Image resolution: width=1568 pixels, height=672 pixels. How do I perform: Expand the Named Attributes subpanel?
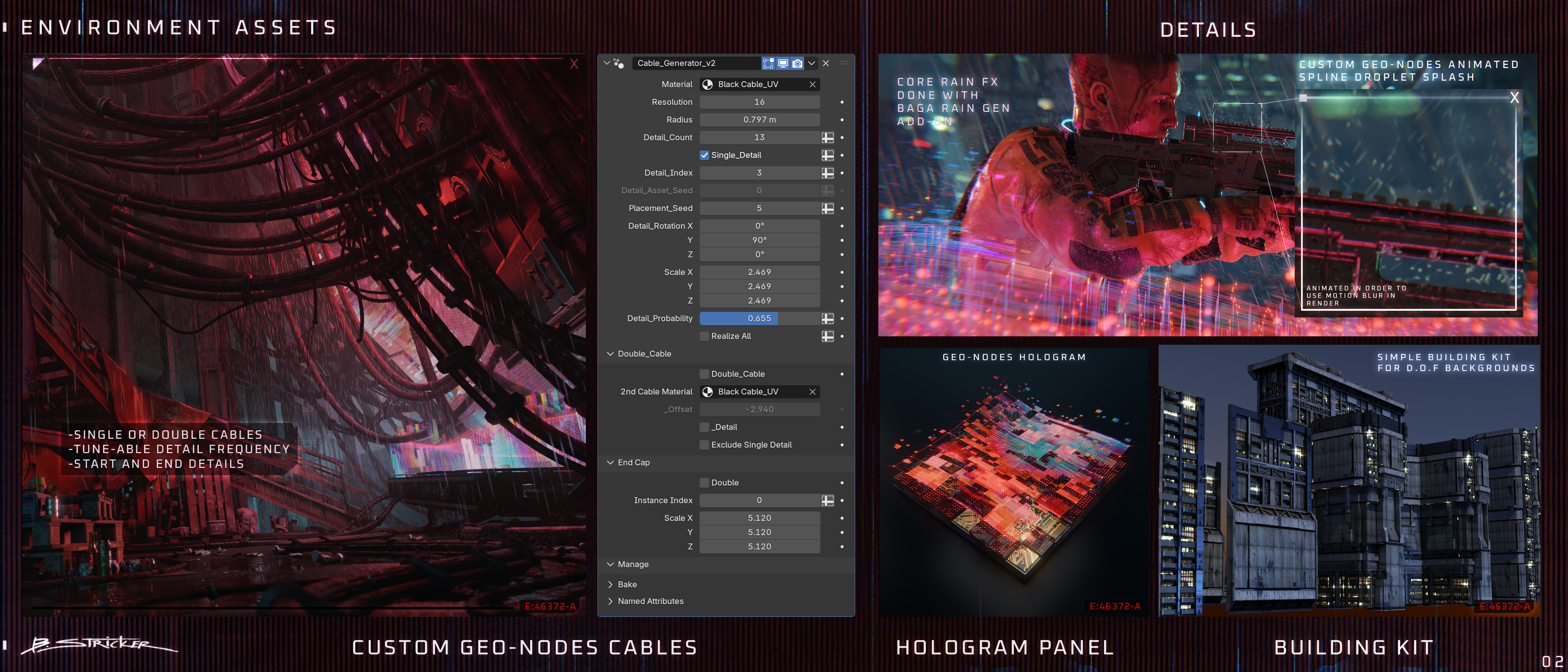(x=610, y=601)
